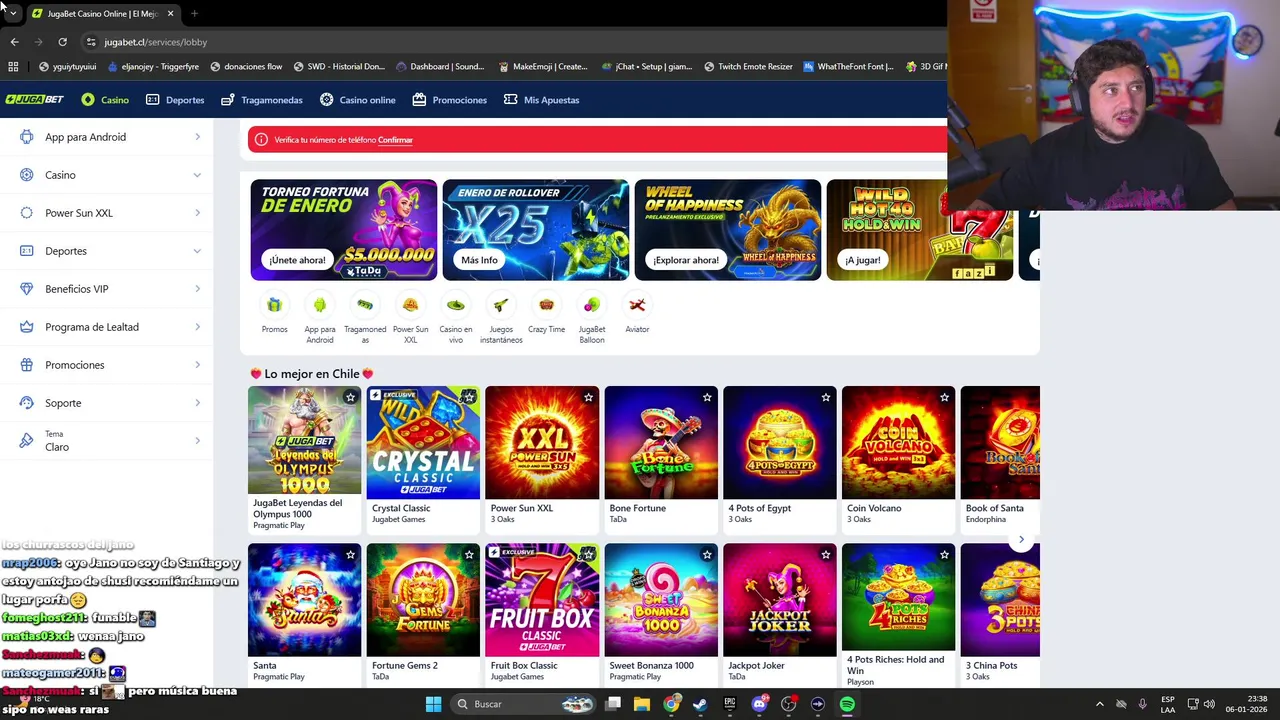Image resolution: width=1280 pixels, height=720 pixels.
Task: Open the Sweet Bonanza 1000 game thumbnail
Action: pyautogui.click(x=661, y=600)
